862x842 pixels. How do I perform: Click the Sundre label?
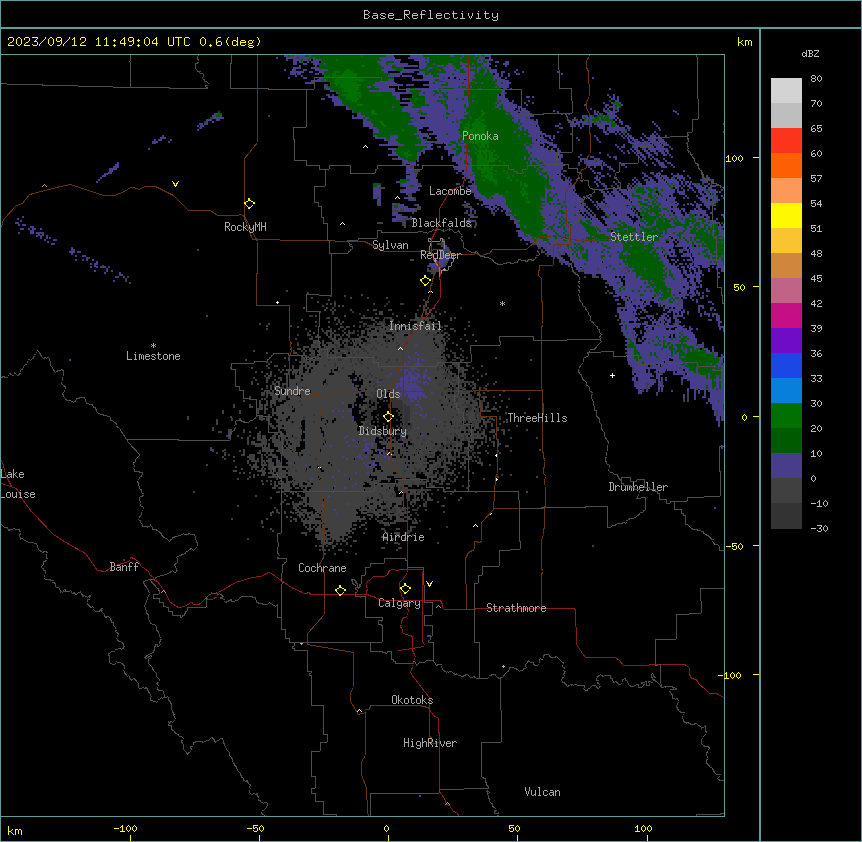click(x=292, y=391)
